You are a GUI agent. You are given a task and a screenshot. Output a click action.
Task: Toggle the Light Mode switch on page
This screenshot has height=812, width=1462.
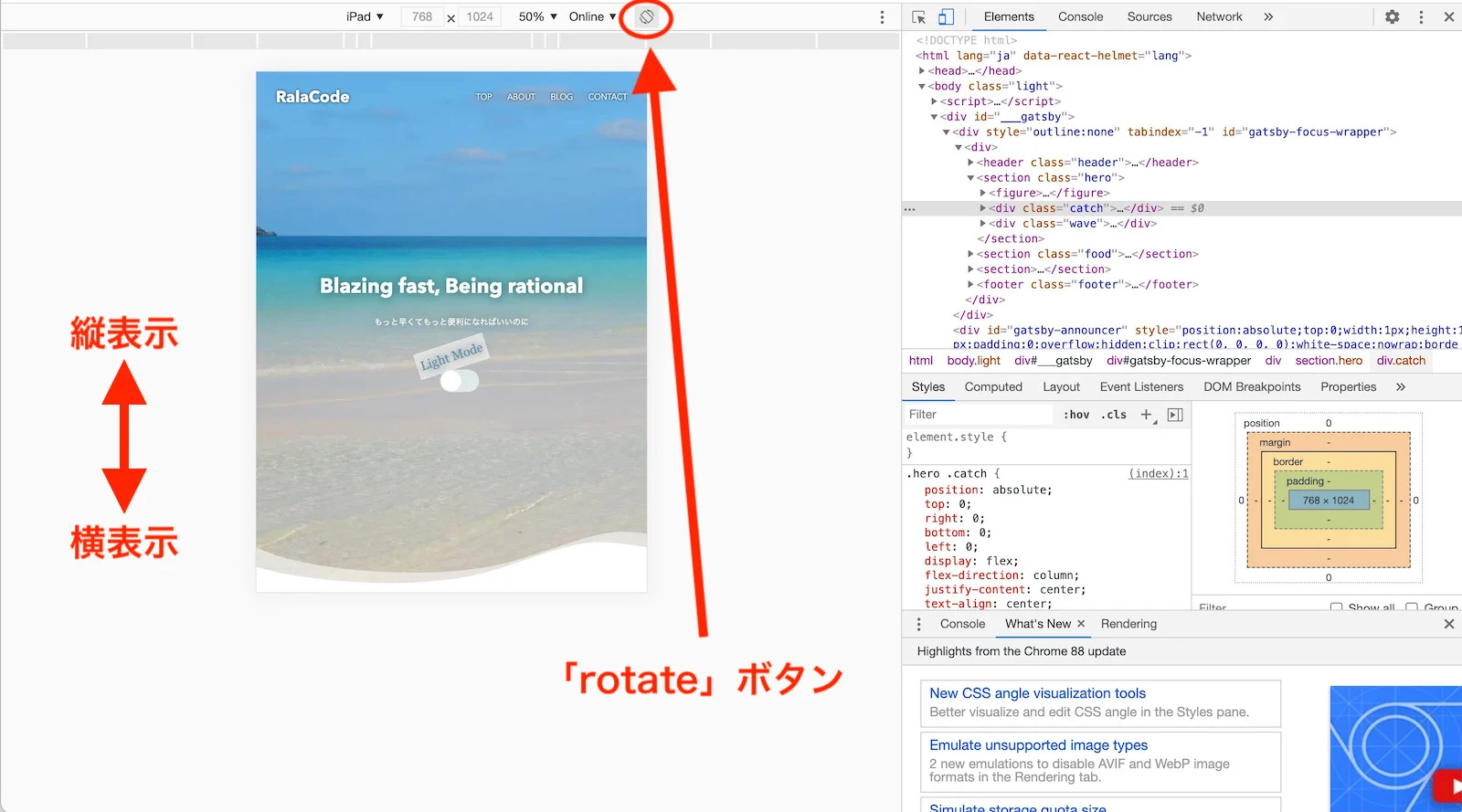459,381
